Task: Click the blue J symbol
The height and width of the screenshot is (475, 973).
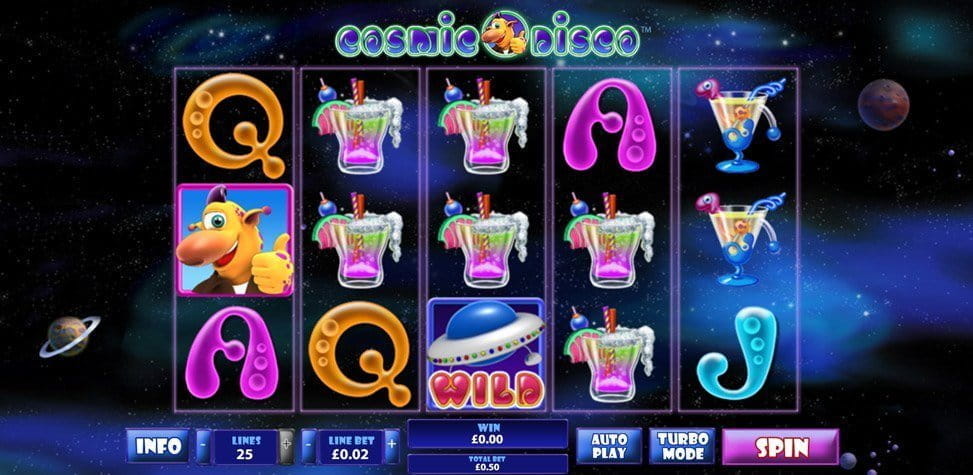Action: tap(737, 353)
